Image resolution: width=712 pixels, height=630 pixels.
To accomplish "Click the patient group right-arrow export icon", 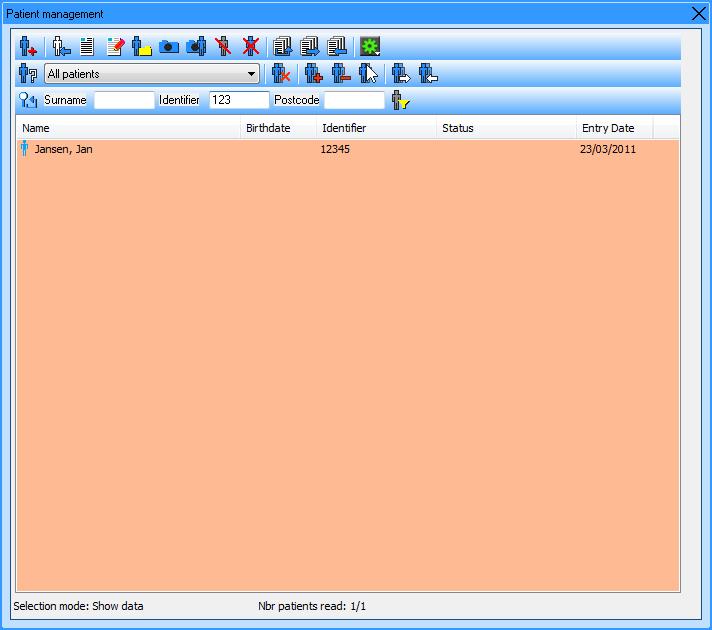I will (400, 74).
